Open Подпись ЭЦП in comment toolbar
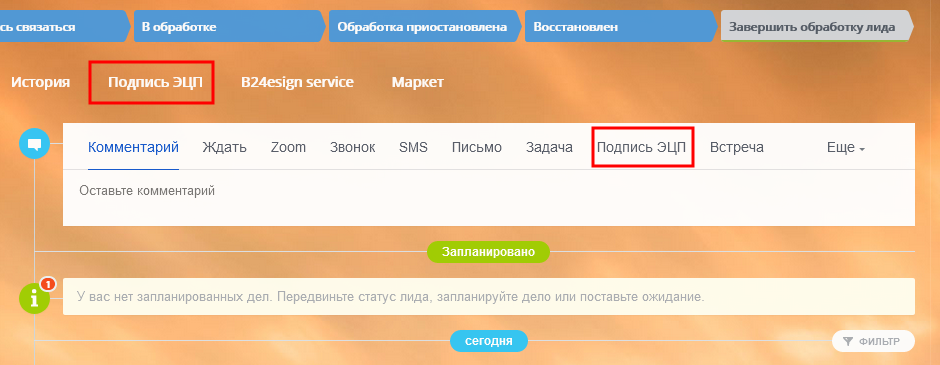Screen dimensions: 940x365 coord(641,147)
